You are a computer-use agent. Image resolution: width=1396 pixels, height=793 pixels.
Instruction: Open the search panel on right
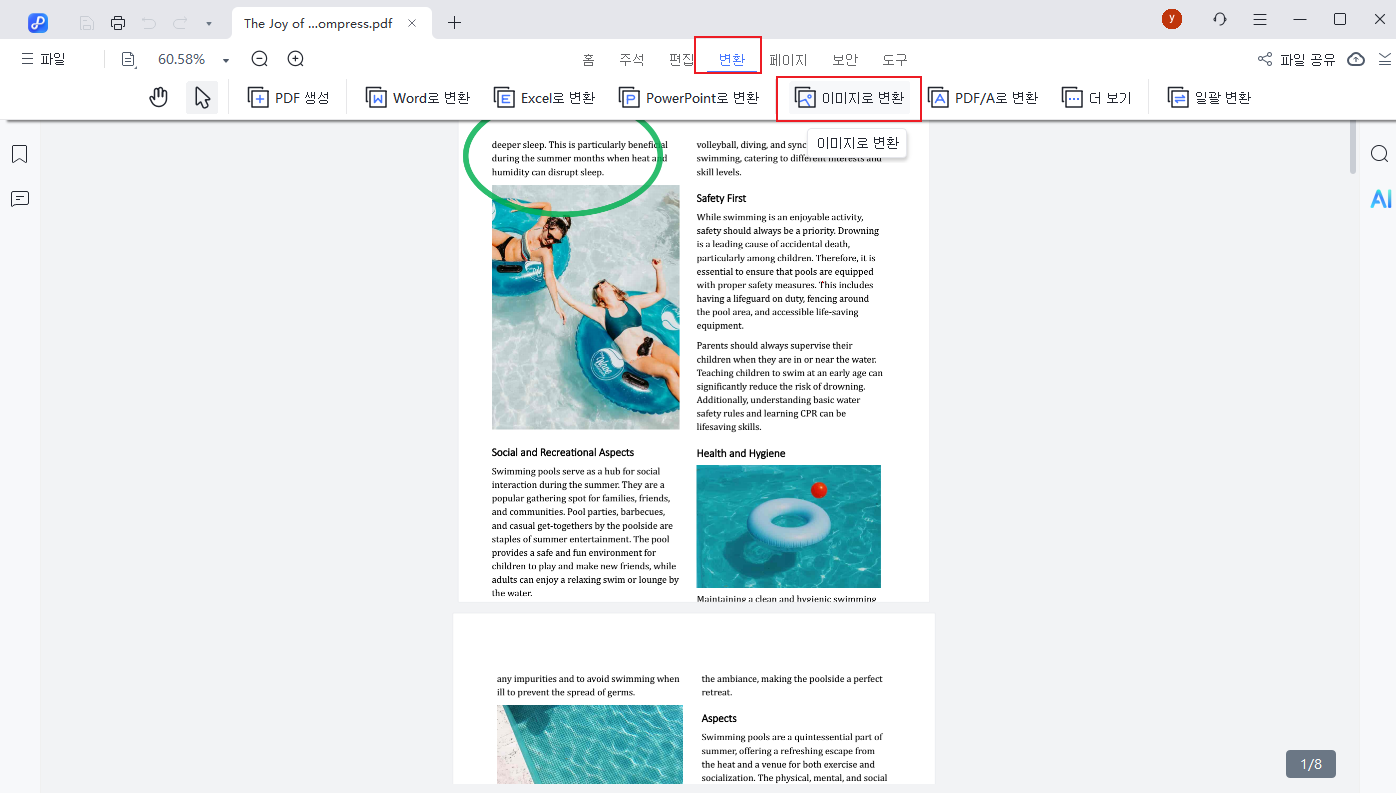[x=1379, y=154]
